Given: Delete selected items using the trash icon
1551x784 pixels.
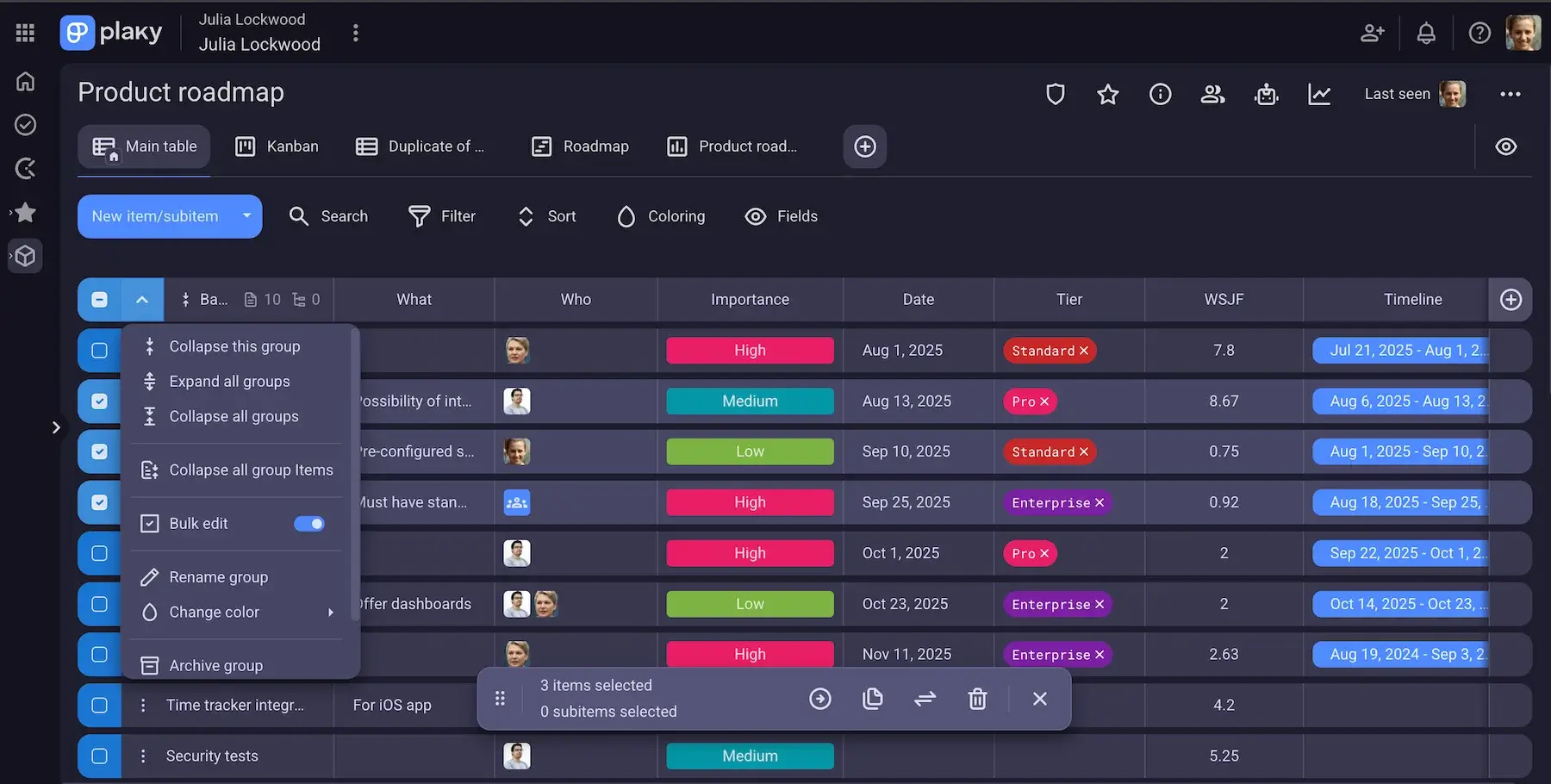Looking at the screenshot, I should [x=977, y=699].
